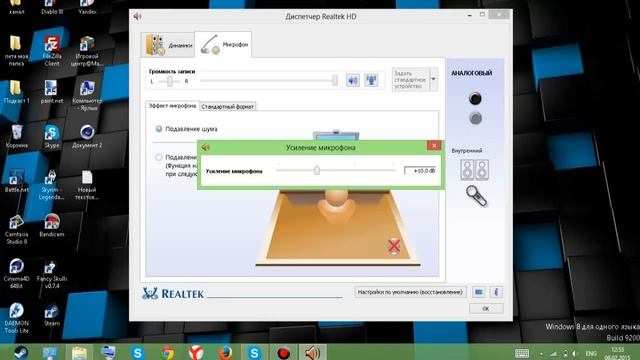Open Yandex browser from the taskbar
Image resolution: width=640 pixels, height=360 pixels.
pyautogui.click(x=196, y=352)
